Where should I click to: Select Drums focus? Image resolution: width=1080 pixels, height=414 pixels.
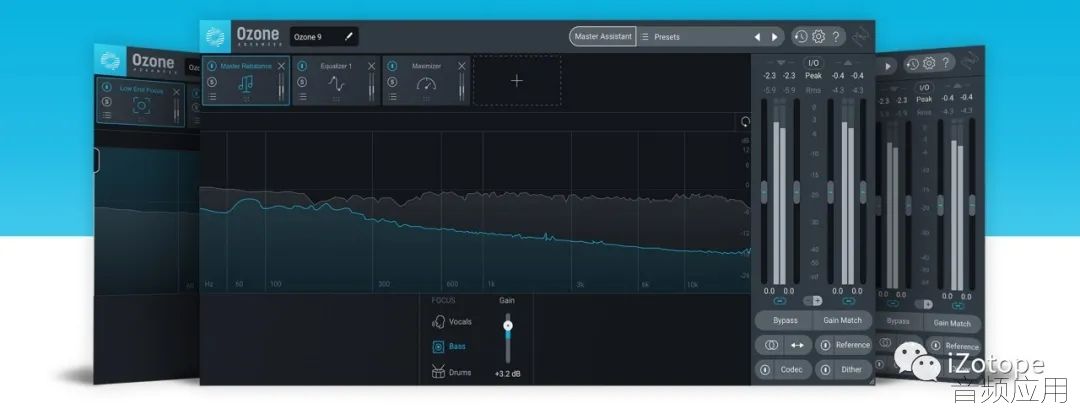(451, 372)
